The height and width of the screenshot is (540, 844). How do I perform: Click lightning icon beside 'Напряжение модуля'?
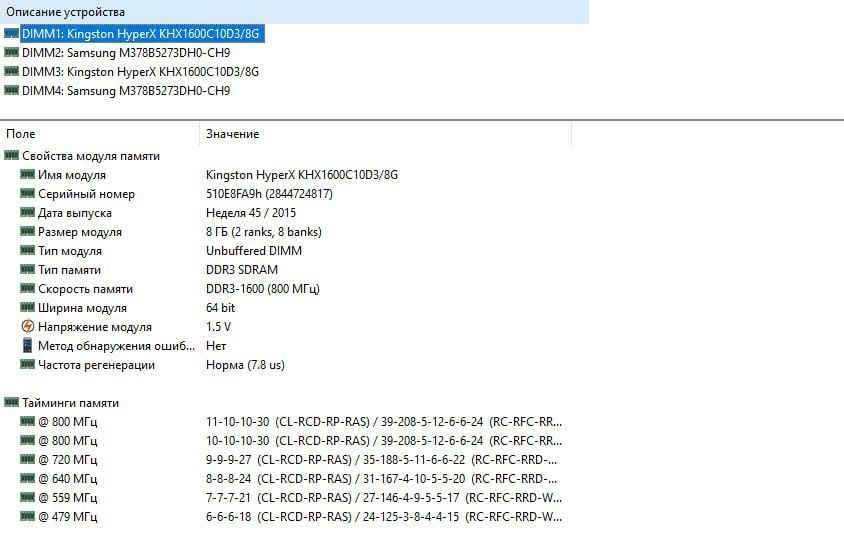(27, 326)
